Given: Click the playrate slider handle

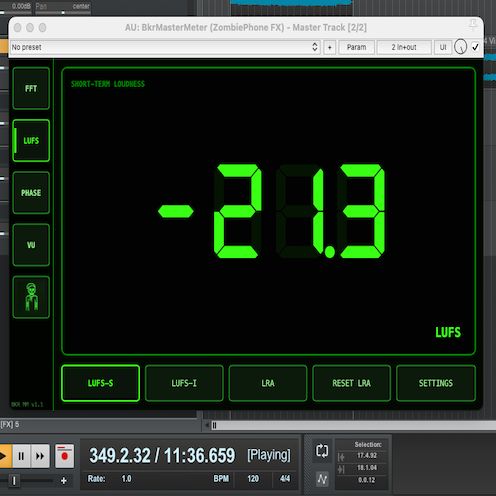Looking at the screenshot, I should point(14,480).
